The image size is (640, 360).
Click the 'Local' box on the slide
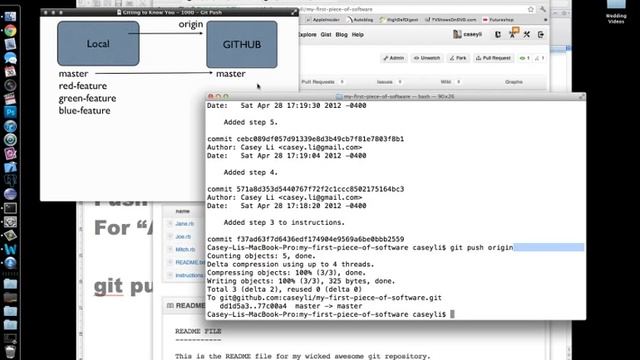[x=98, y=44]
